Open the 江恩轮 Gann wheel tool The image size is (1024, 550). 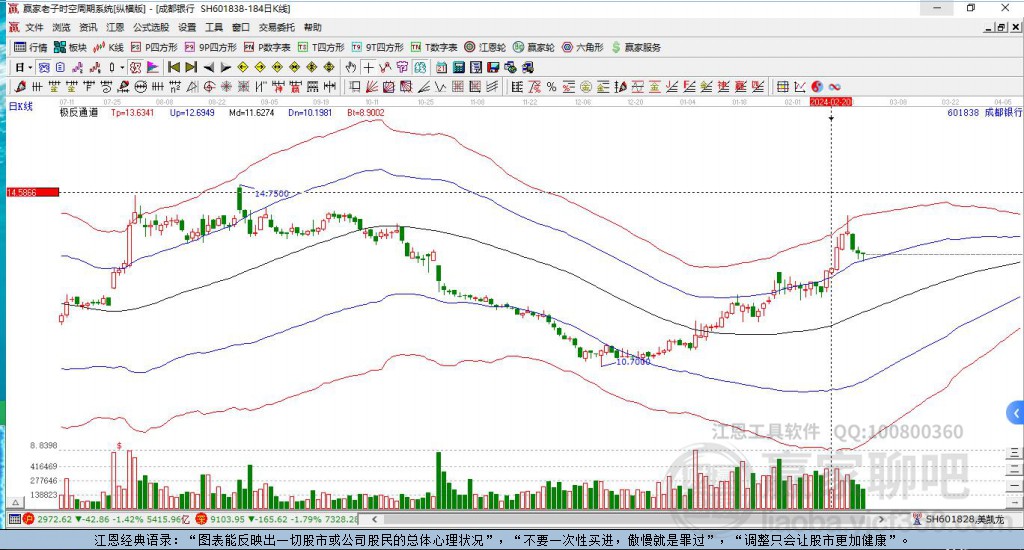(492, 47)
